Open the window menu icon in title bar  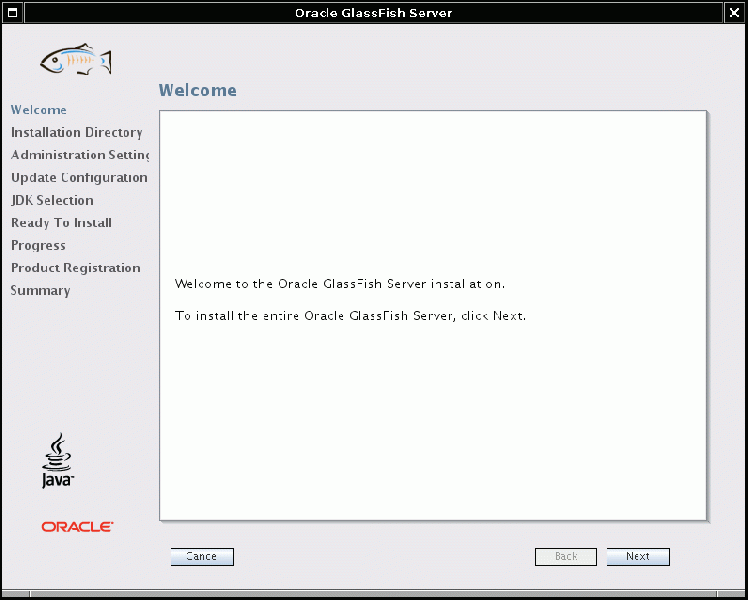click(12, 12)
